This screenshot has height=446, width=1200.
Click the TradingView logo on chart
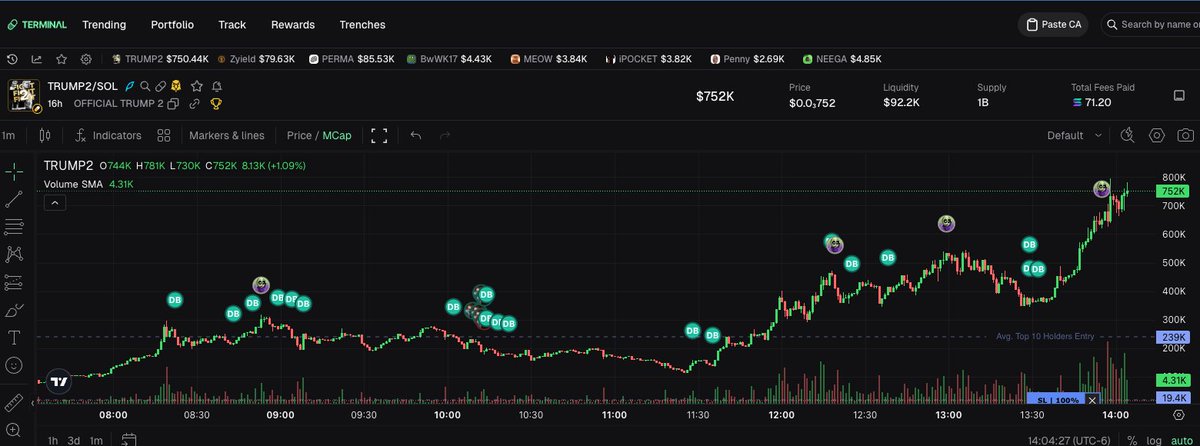pos(59,381)
